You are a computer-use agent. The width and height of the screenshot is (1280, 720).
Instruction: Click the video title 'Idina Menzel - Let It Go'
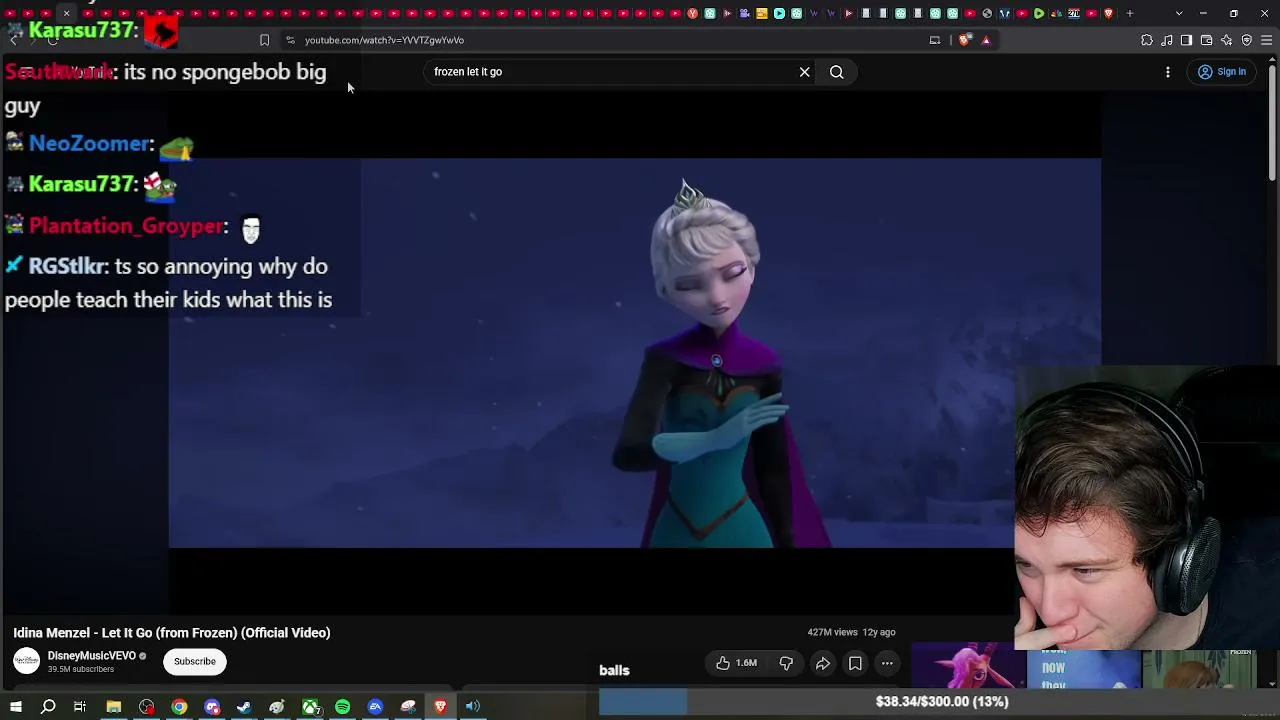click(x=172, y=633)
